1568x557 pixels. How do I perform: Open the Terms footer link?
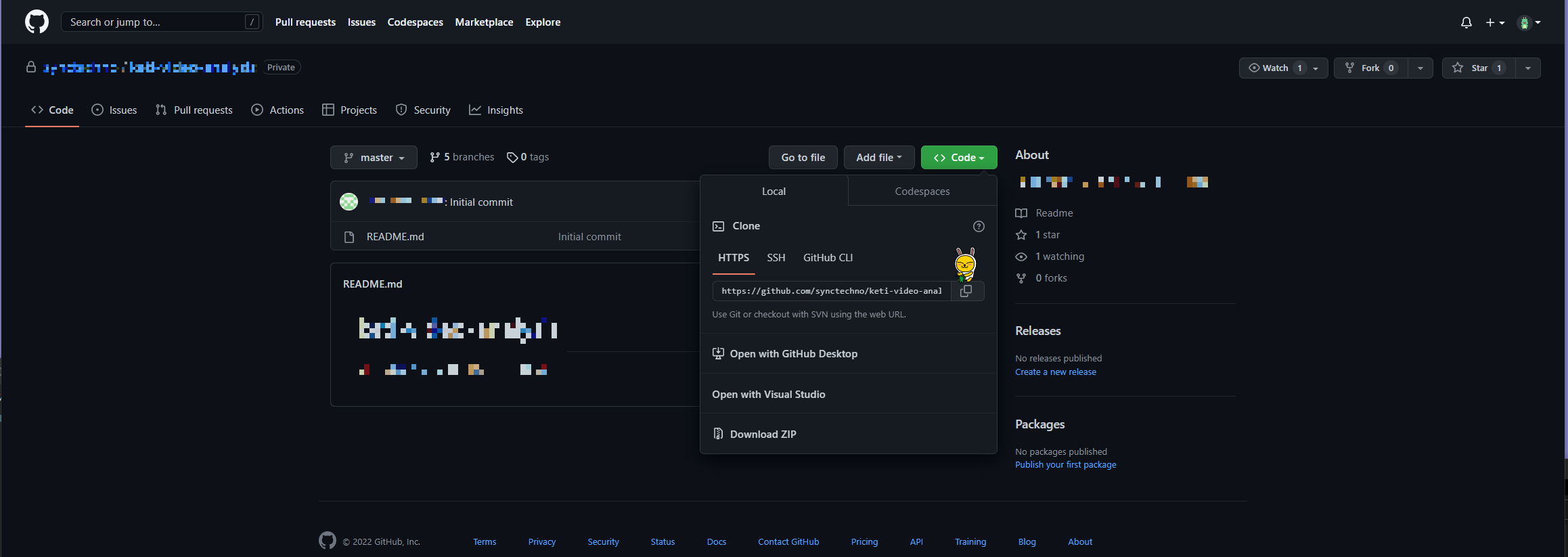tap(485, 541)
